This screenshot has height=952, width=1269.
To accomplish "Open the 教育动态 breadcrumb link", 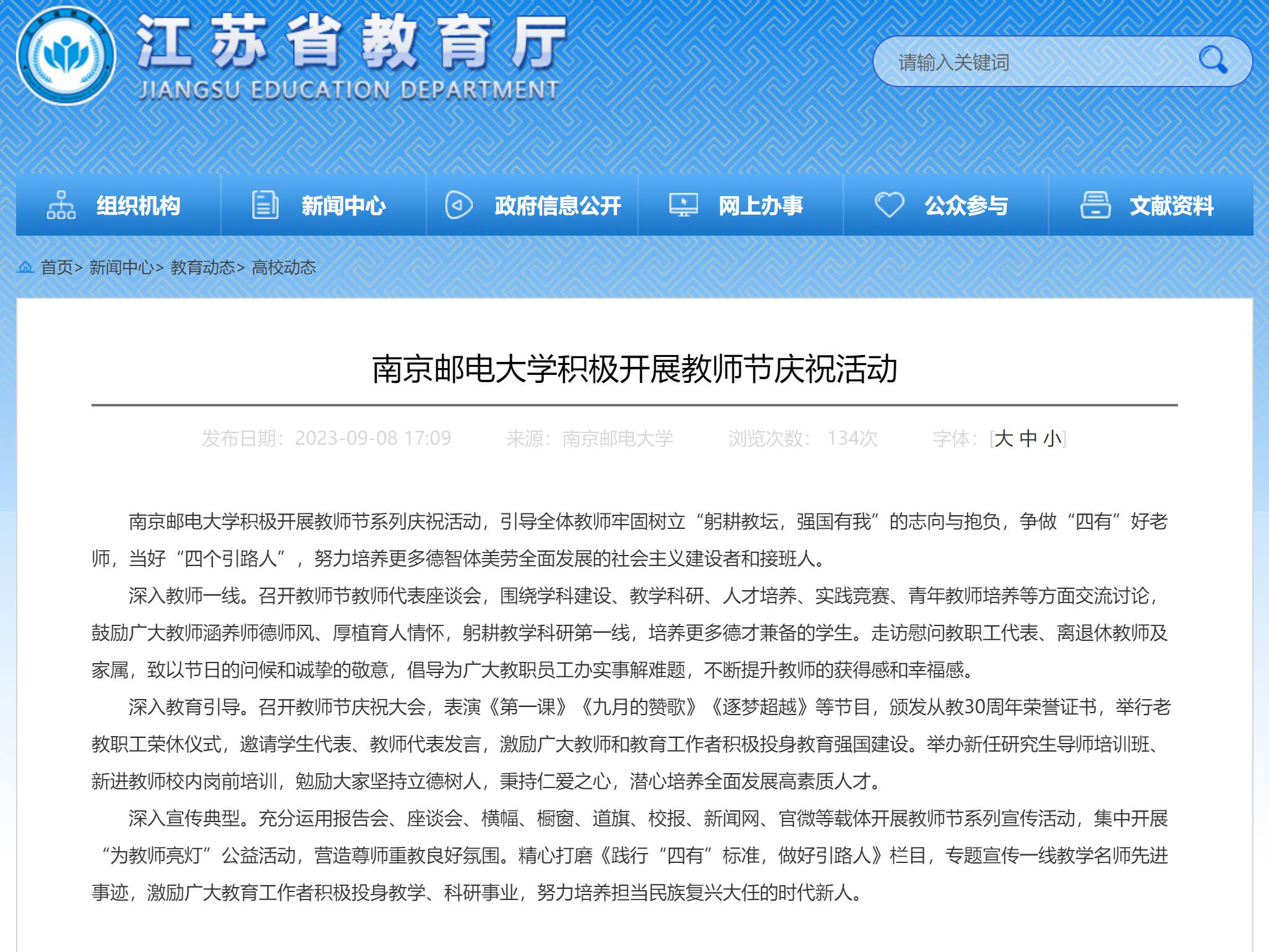I will pyautogui.click(x=202, y=267).
